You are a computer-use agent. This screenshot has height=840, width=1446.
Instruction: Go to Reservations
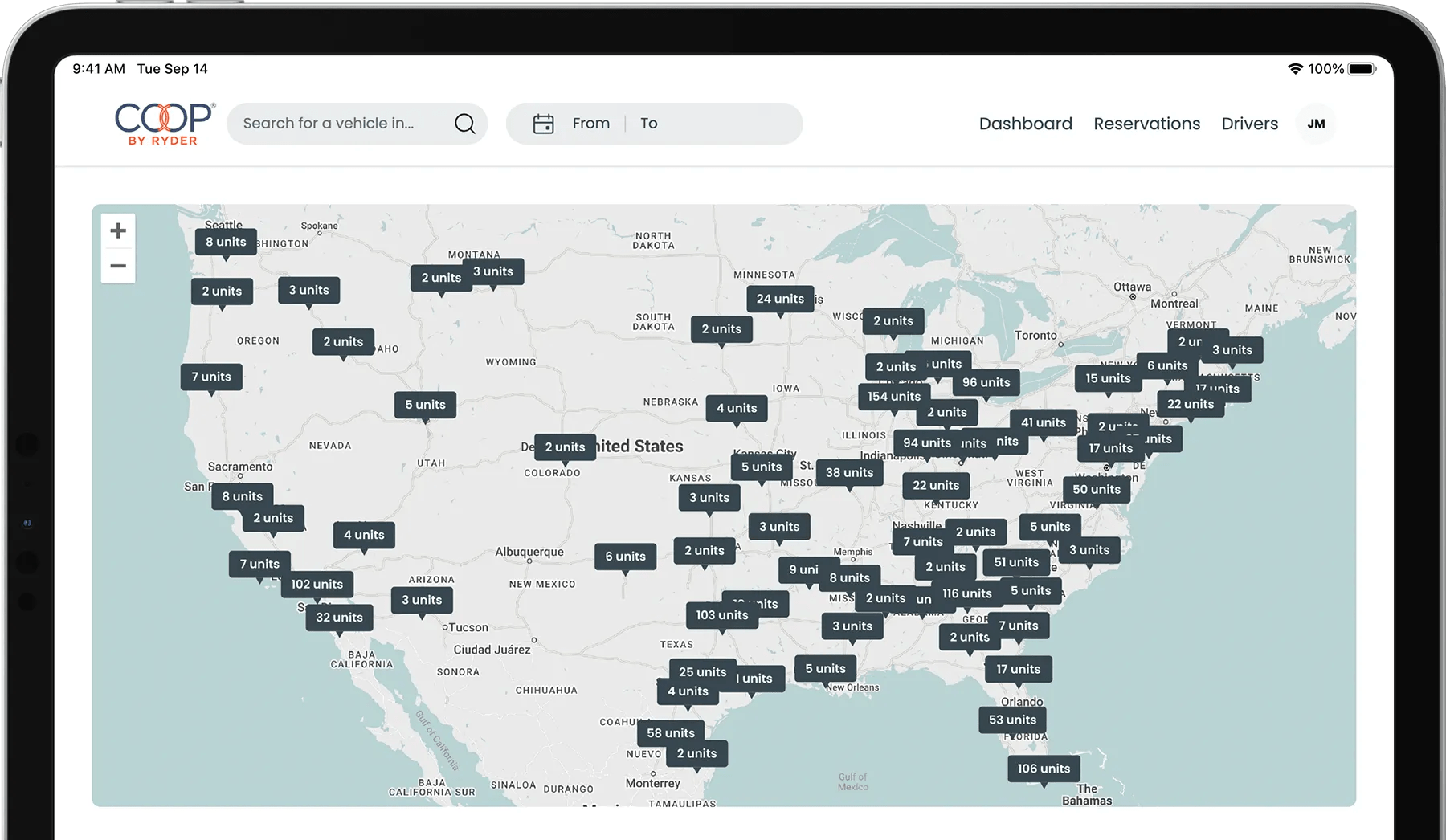(1147, 124)
